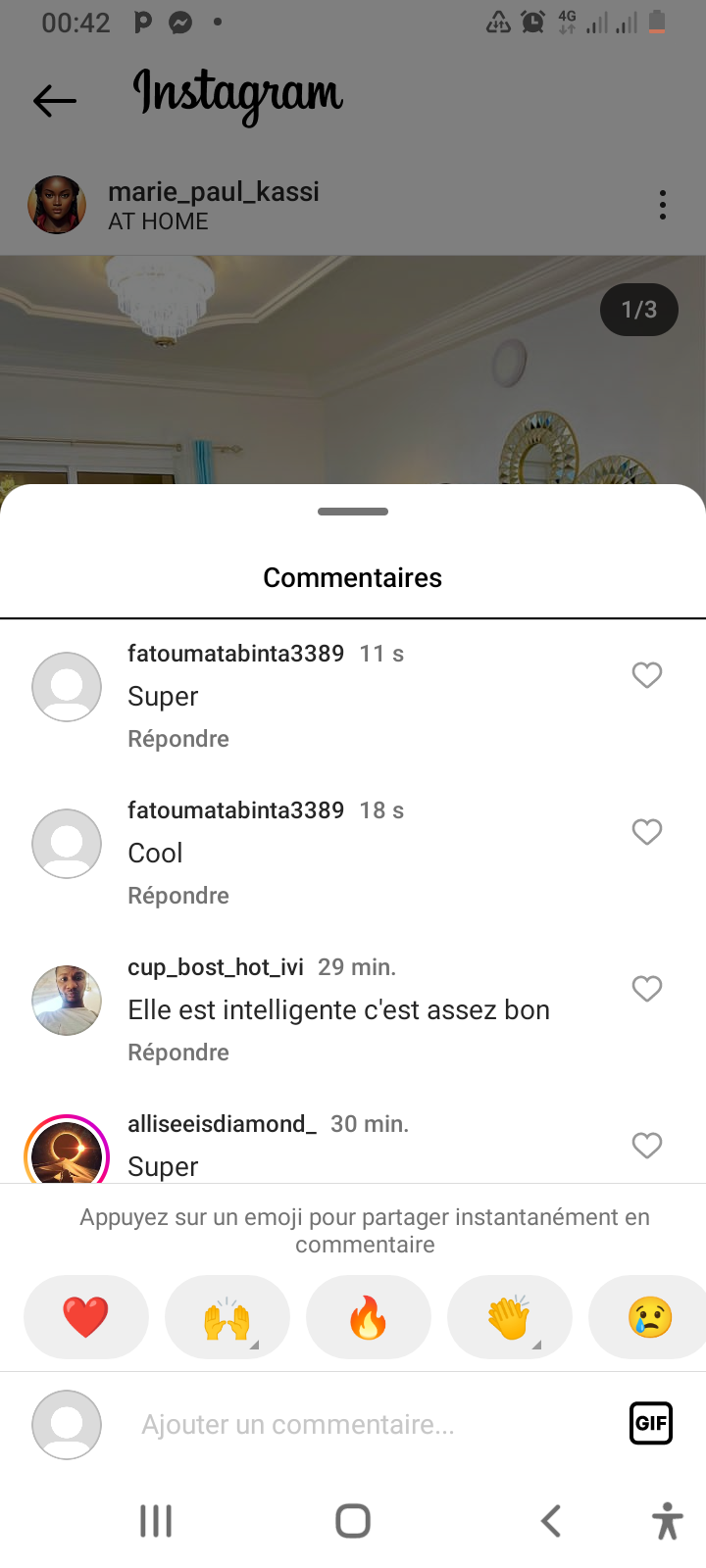Image resolution: width=706 pixels, height=1568 pixels.
Task: Like alliseeisdiamond_'s comment with the heart
Action: coord(647,1145)
